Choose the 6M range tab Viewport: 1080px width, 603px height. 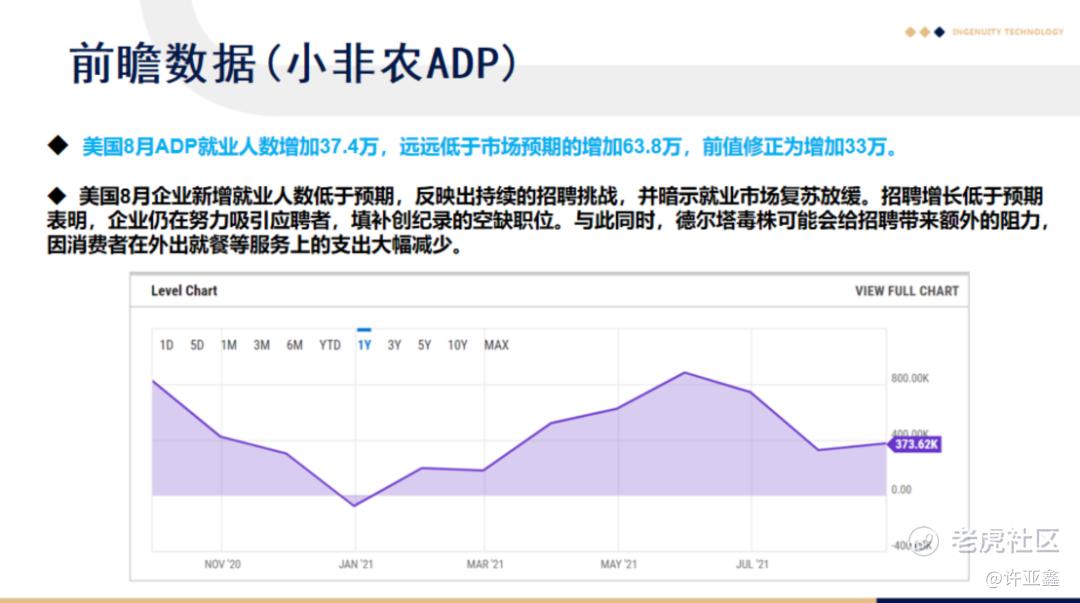tap(294, 345)
